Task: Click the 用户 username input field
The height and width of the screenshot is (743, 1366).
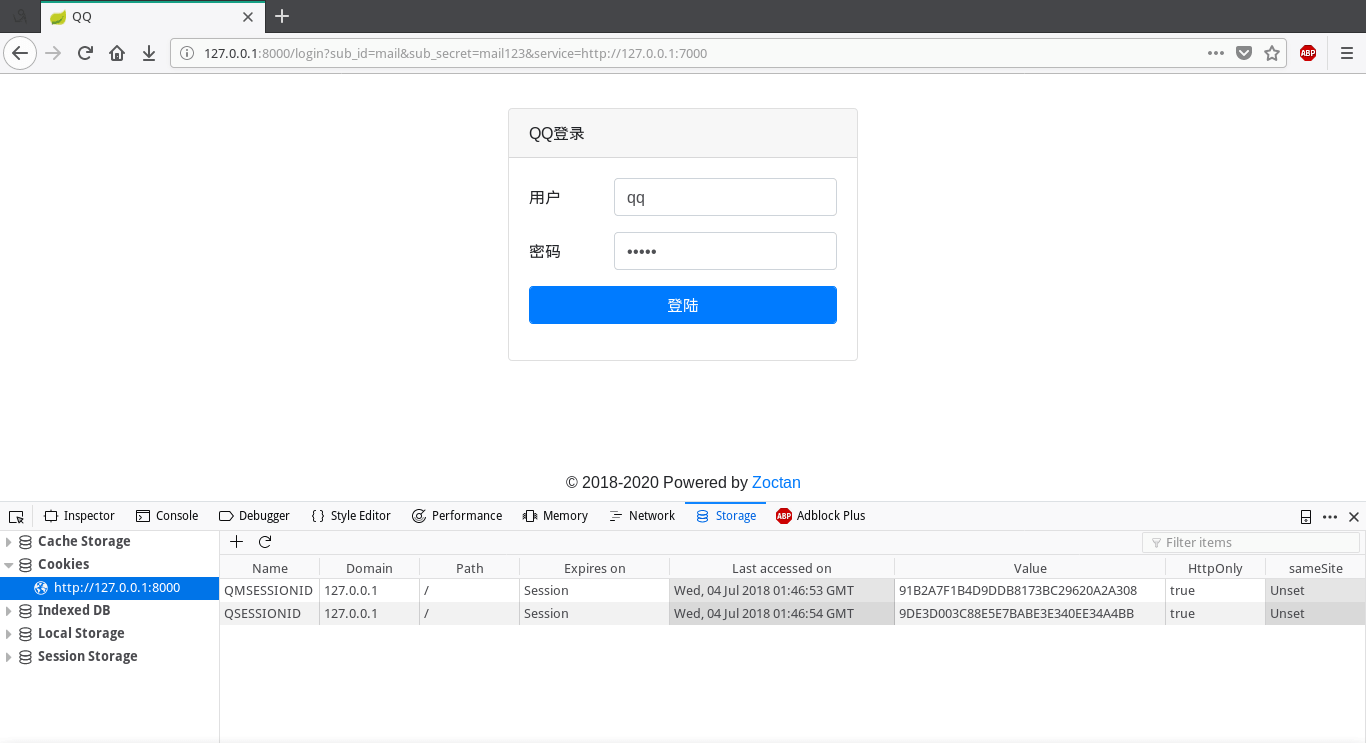Action: (724, 197)
